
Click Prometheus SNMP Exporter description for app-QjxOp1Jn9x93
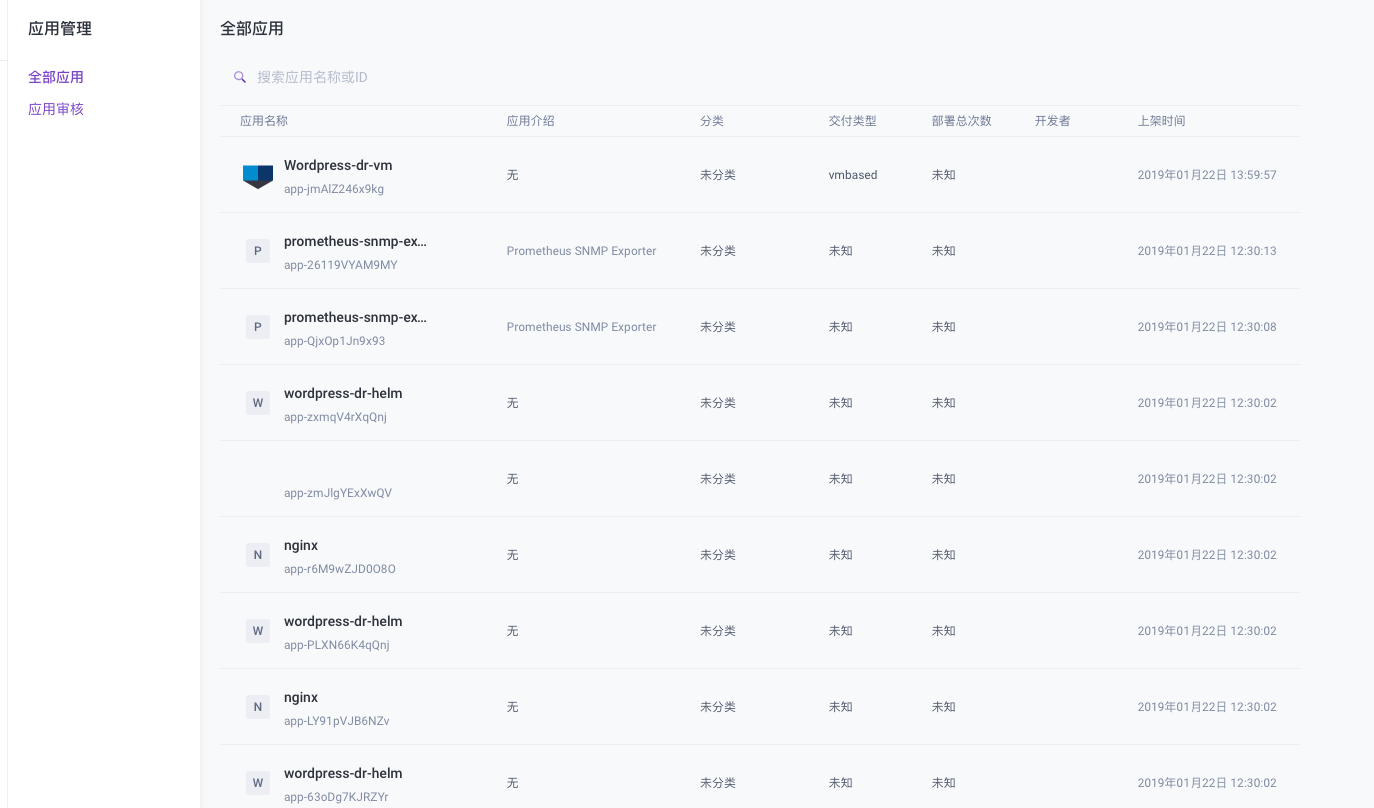582,327
